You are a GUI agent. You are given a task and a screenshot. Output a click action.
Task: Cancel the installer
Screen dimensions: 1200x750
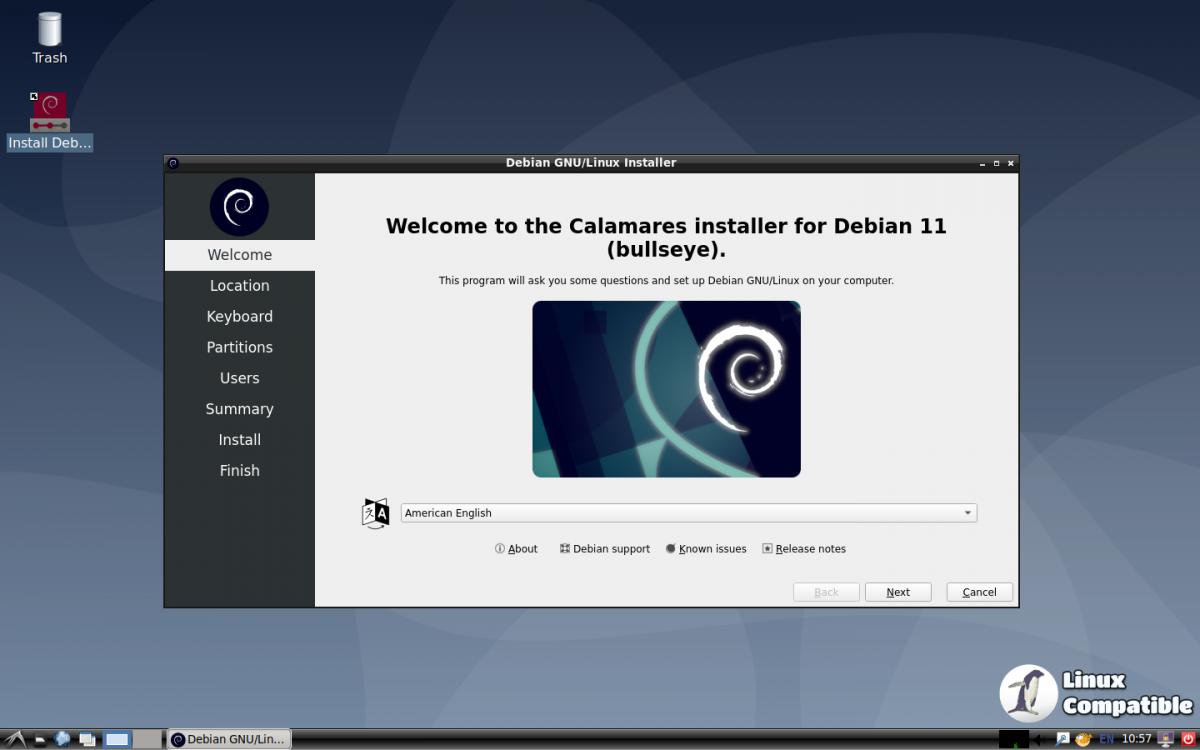point(979,592)
